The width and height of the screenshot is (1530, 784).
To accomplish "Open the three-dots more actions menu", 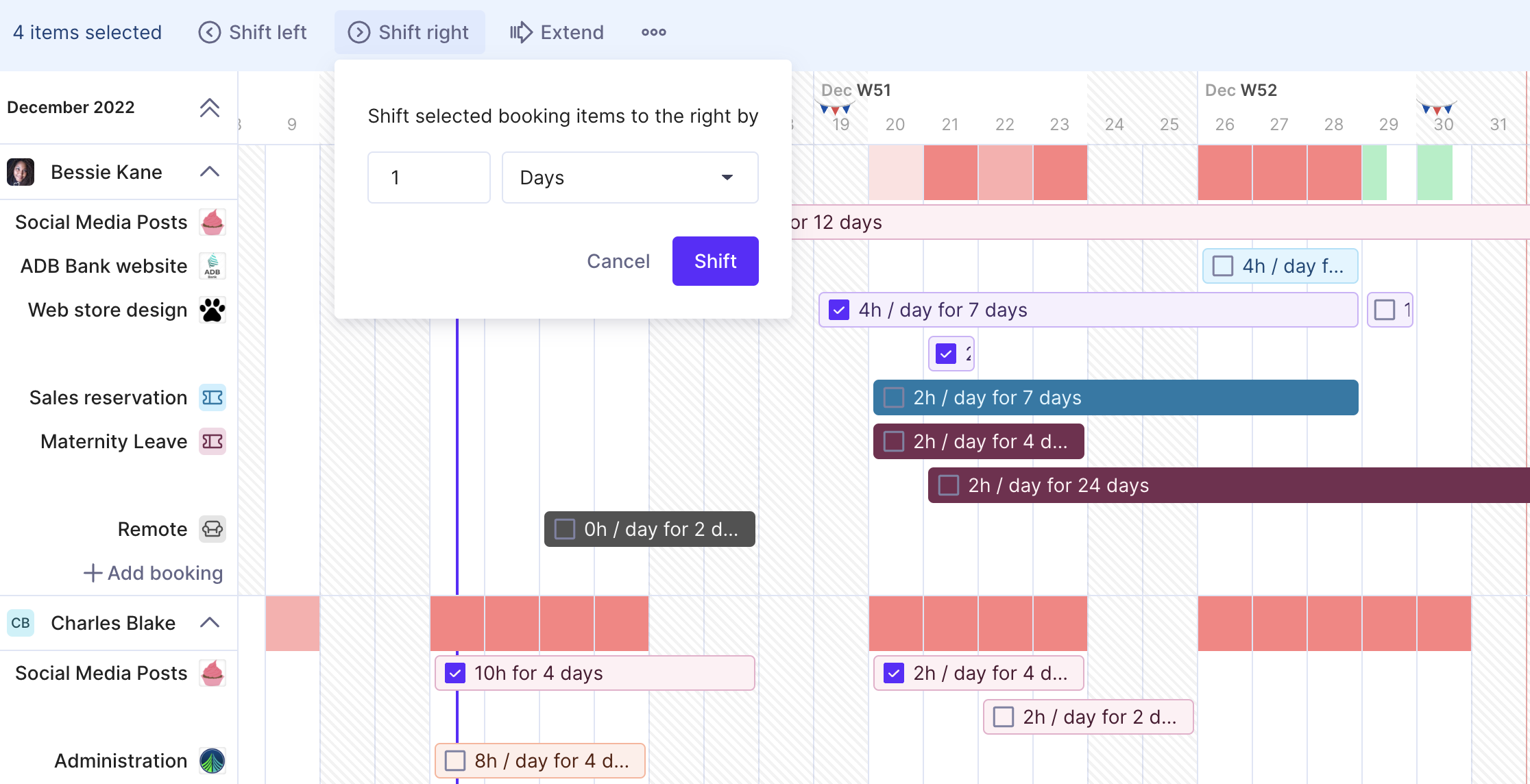I will pyautogui.click(x=653, y=32).
